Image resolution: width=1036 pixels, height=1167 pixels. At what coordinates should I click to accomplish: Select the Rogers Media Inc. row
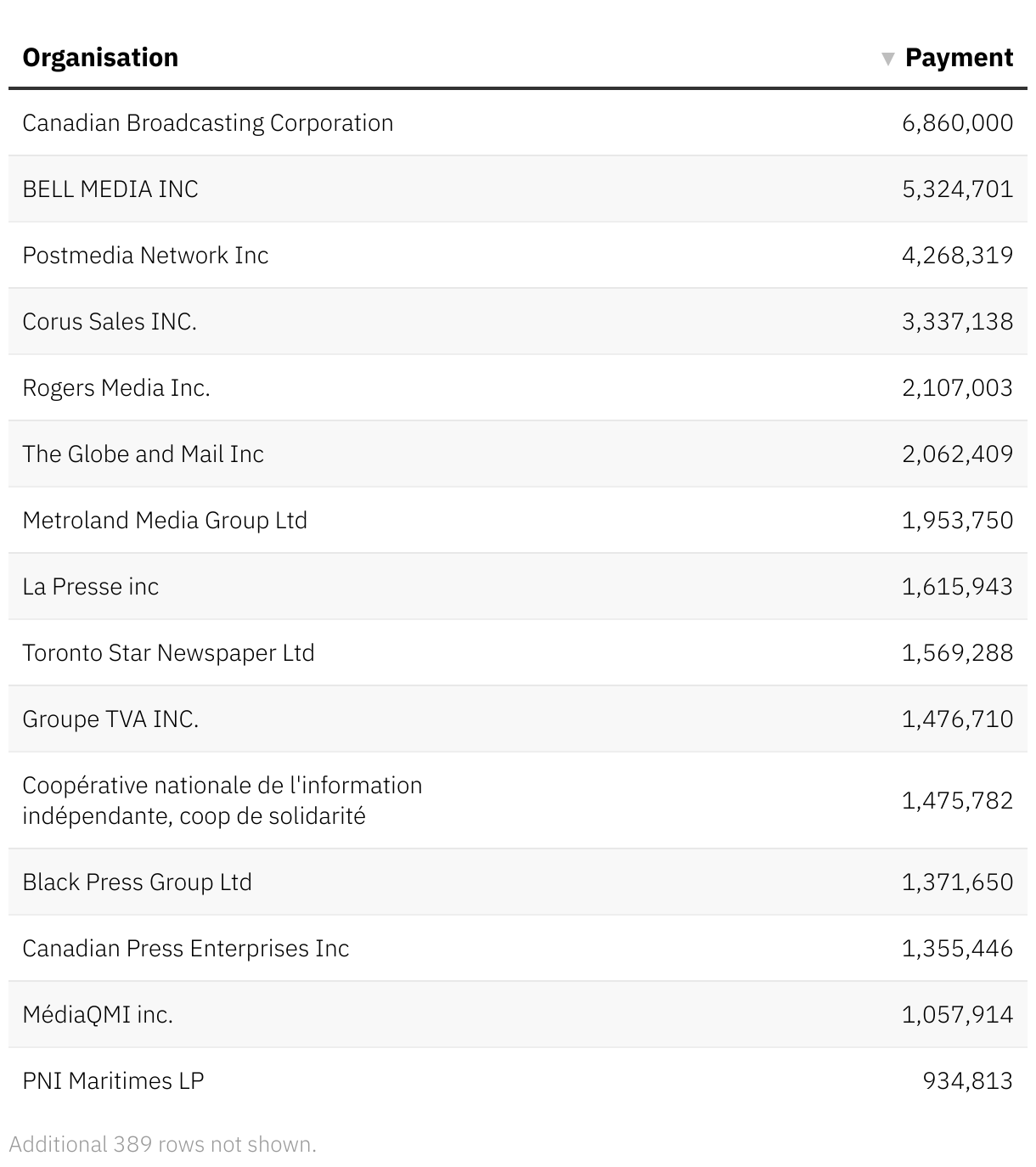pos(116,388)
